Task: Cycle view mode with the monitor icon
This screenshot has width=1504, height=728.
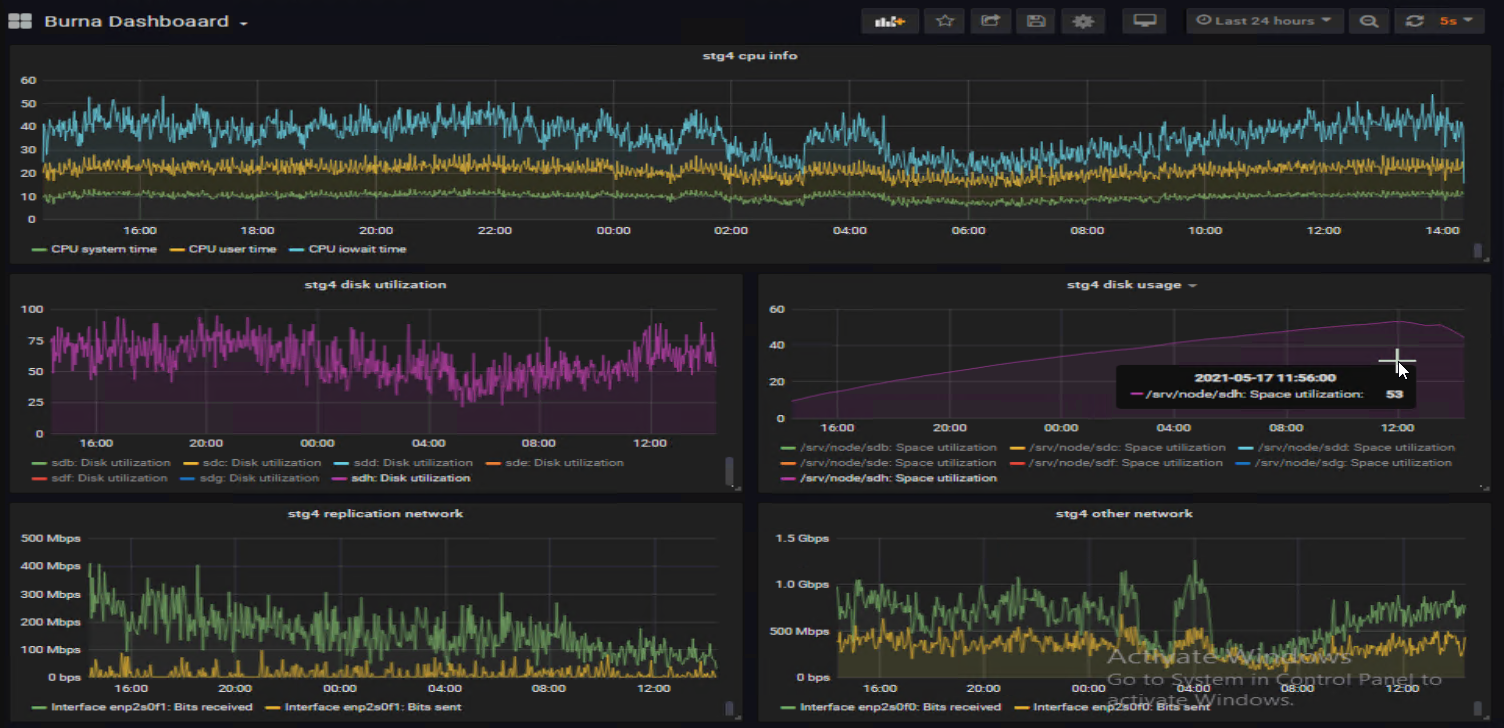Action: pyautogui.click(x=1144, y=21)
